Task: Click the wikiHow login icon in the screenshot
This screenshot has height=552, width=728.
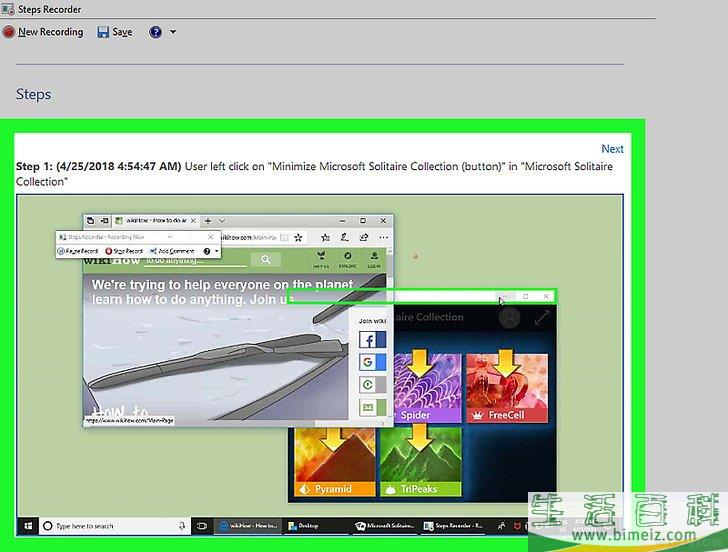Action: (x=374, y=260)
